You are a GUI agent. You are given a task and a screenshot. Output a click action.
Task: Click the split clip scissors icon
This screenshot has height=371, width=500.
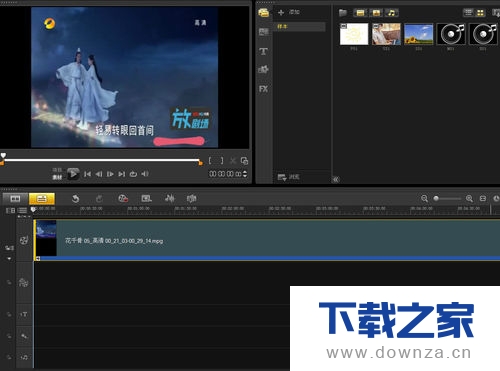tap(233, 161)
